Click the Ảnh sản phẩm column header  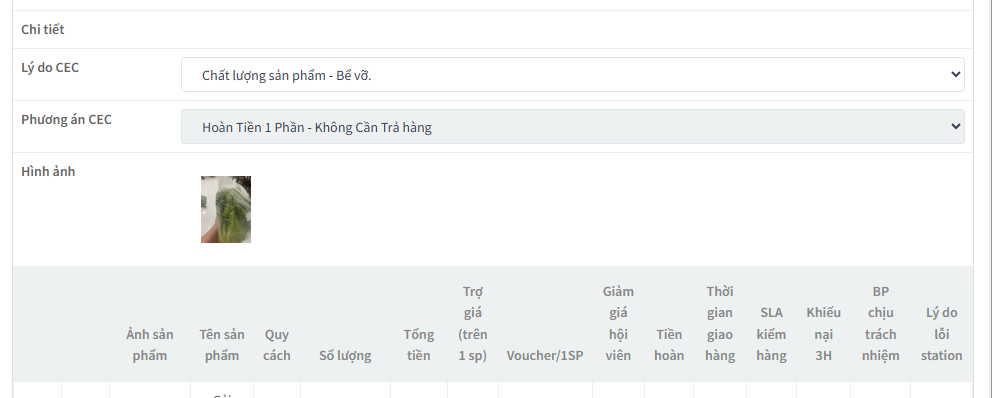click(x=150, y=345)
